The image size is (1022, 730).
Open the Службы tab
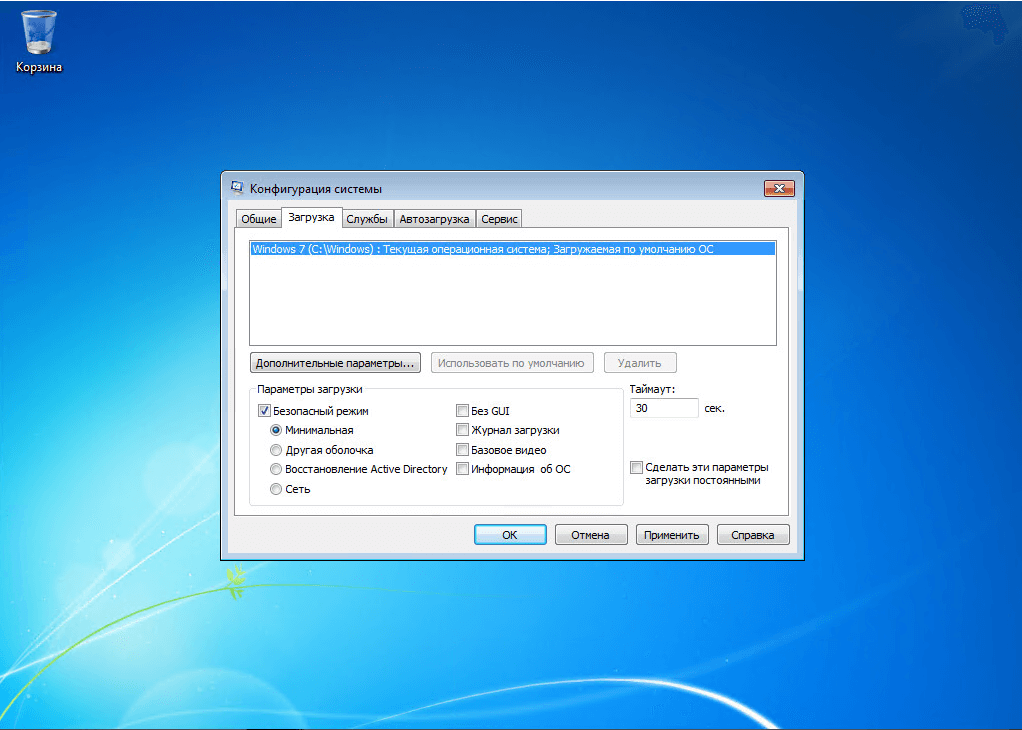click(366, 219)
